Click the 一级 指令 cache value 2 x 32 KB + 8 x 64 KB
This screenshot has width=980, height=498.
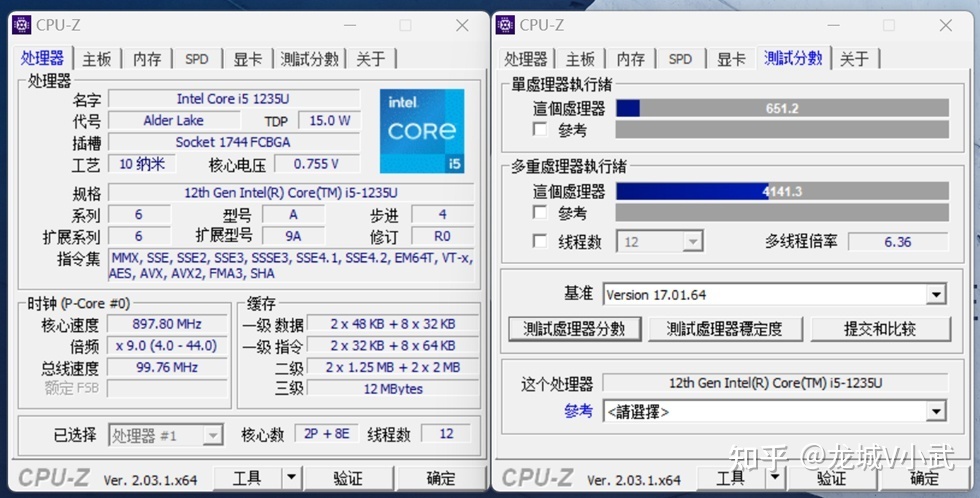[x=393, y=346]
